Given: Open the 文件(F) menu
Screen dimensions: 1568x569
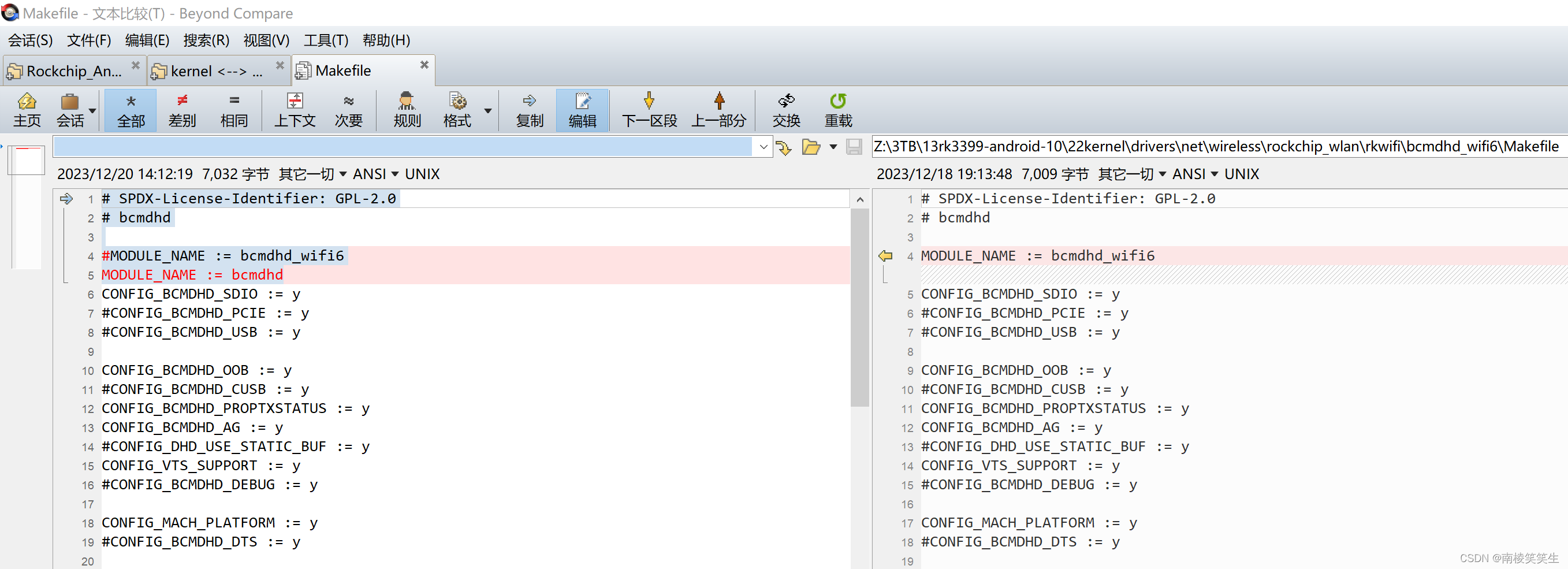Looking at the screenshot, I should coord(89,40).
